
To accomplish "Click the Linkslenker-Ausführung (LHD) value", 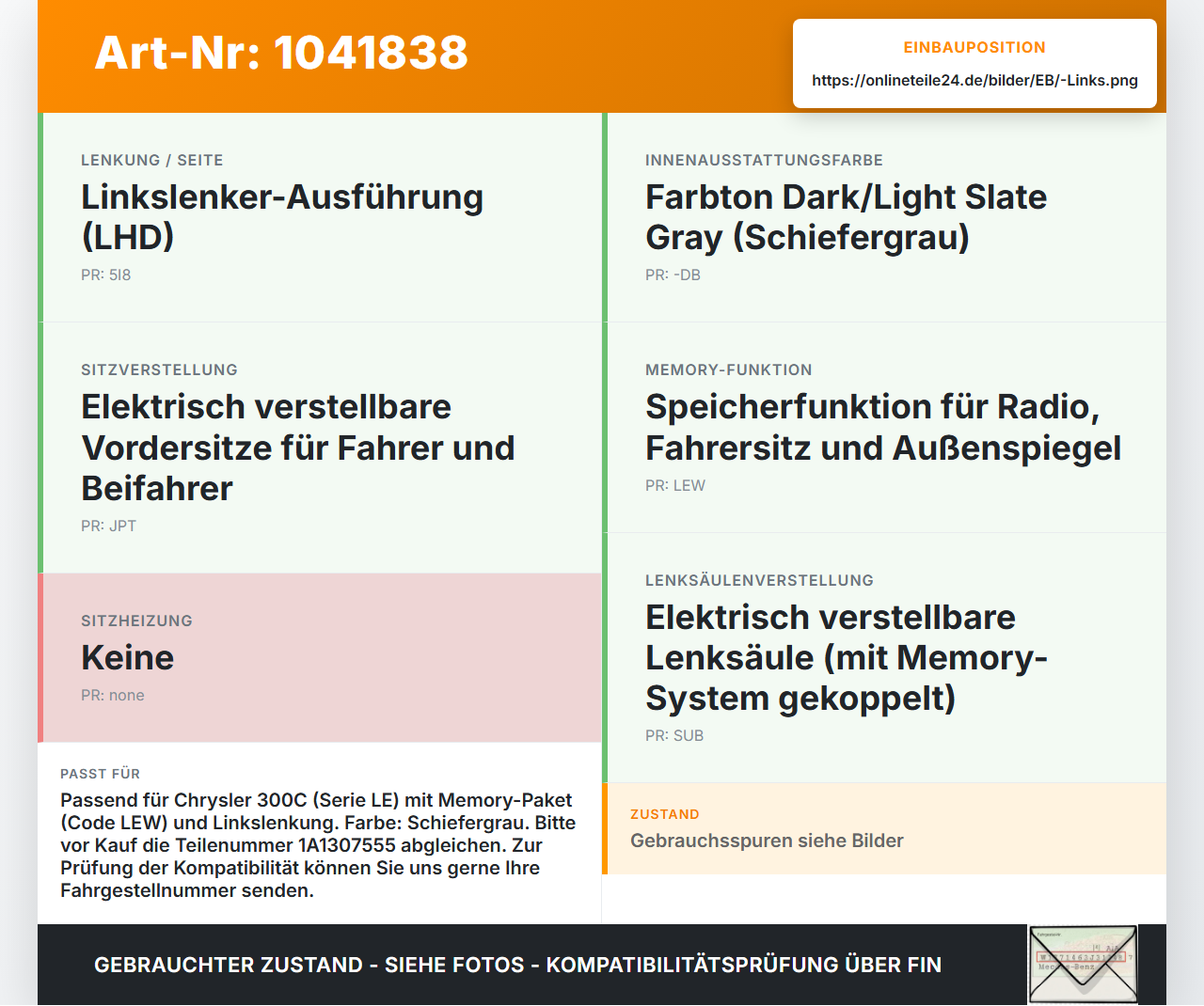I will coord(282,216).
